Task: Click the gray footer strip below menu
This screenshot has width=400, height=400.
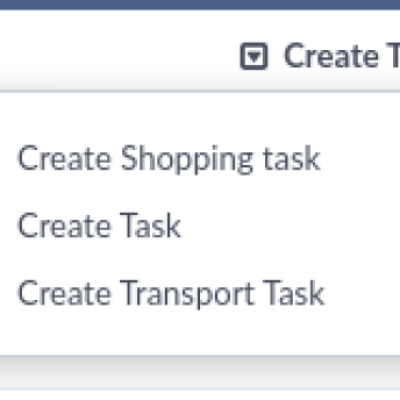Action: tap(200, 372)
